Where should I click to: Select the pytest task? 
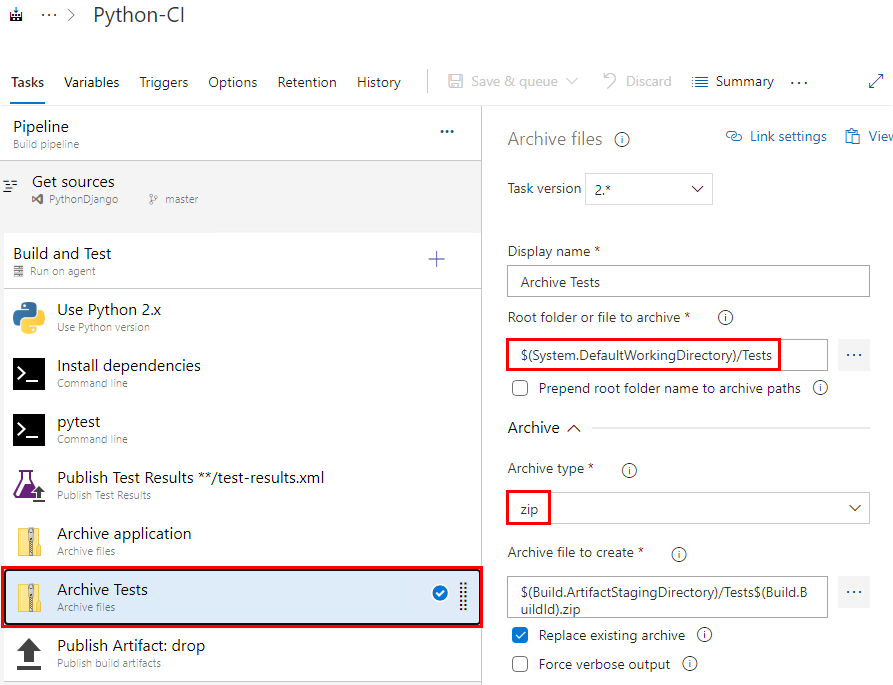click(x=242, y=430)
